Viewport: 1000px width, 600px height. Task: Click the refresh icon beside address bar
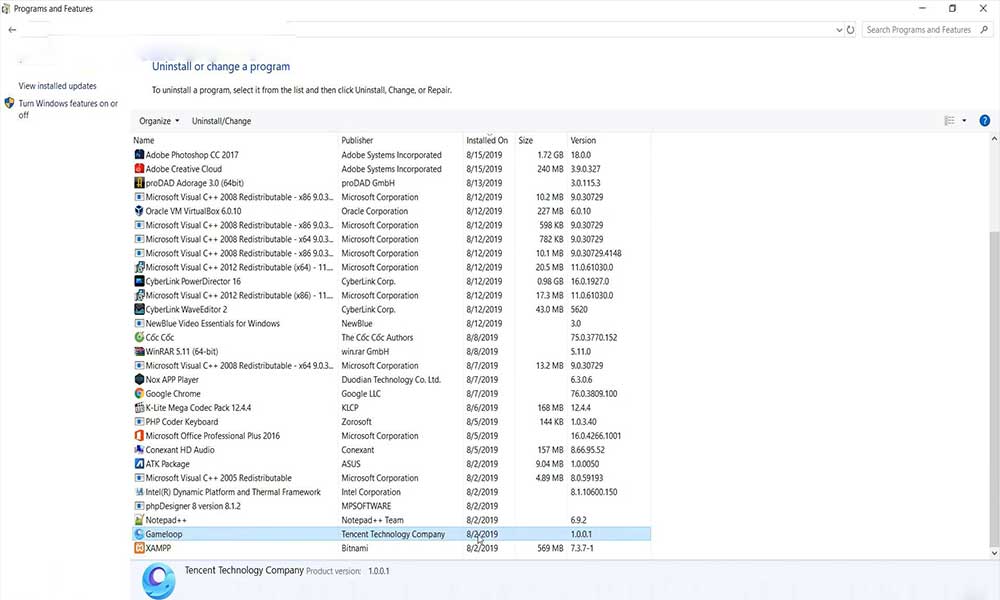pyautogui.click(x=850, y=29)
